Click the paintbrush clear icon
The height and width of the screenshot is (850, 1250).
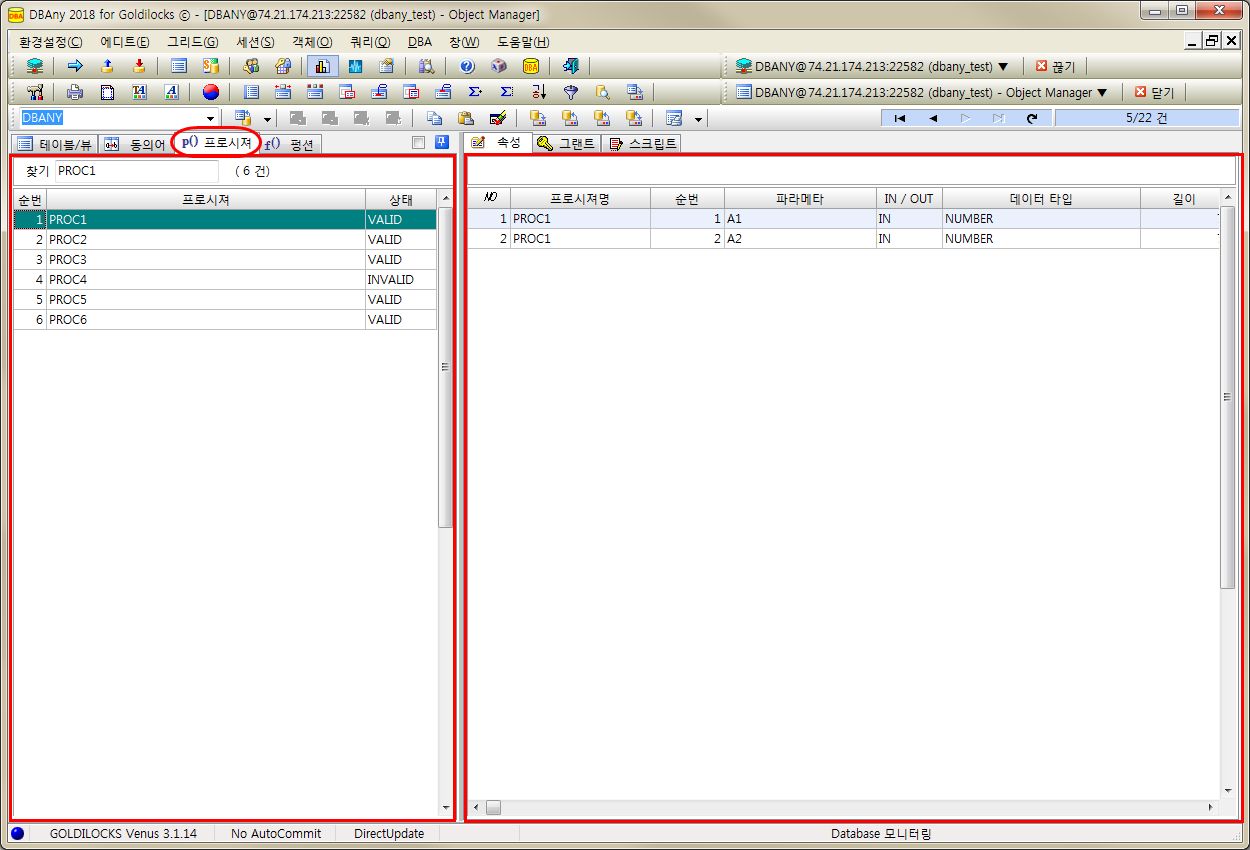[x=497, y=118]
